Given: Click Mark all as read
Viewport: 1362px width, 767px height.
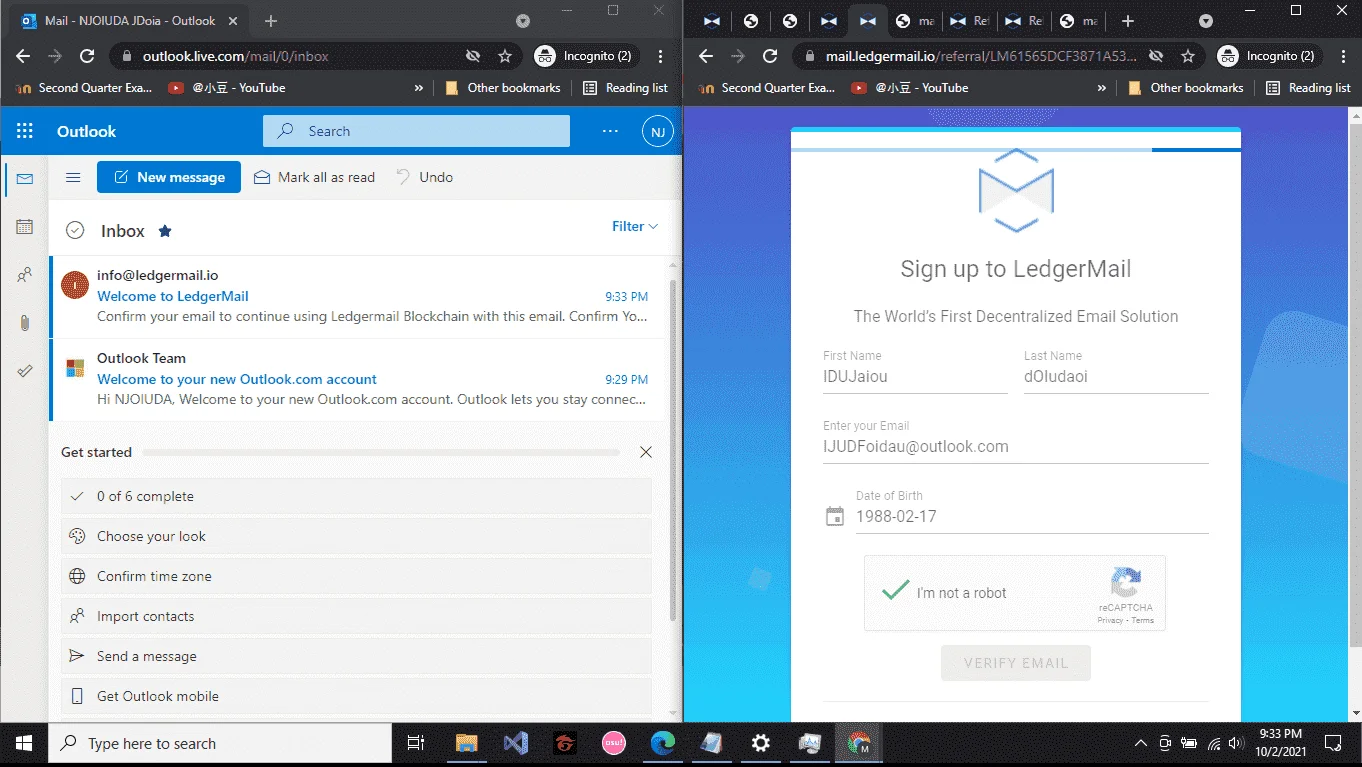Looking at the screenshot, I should coord(315,177).
